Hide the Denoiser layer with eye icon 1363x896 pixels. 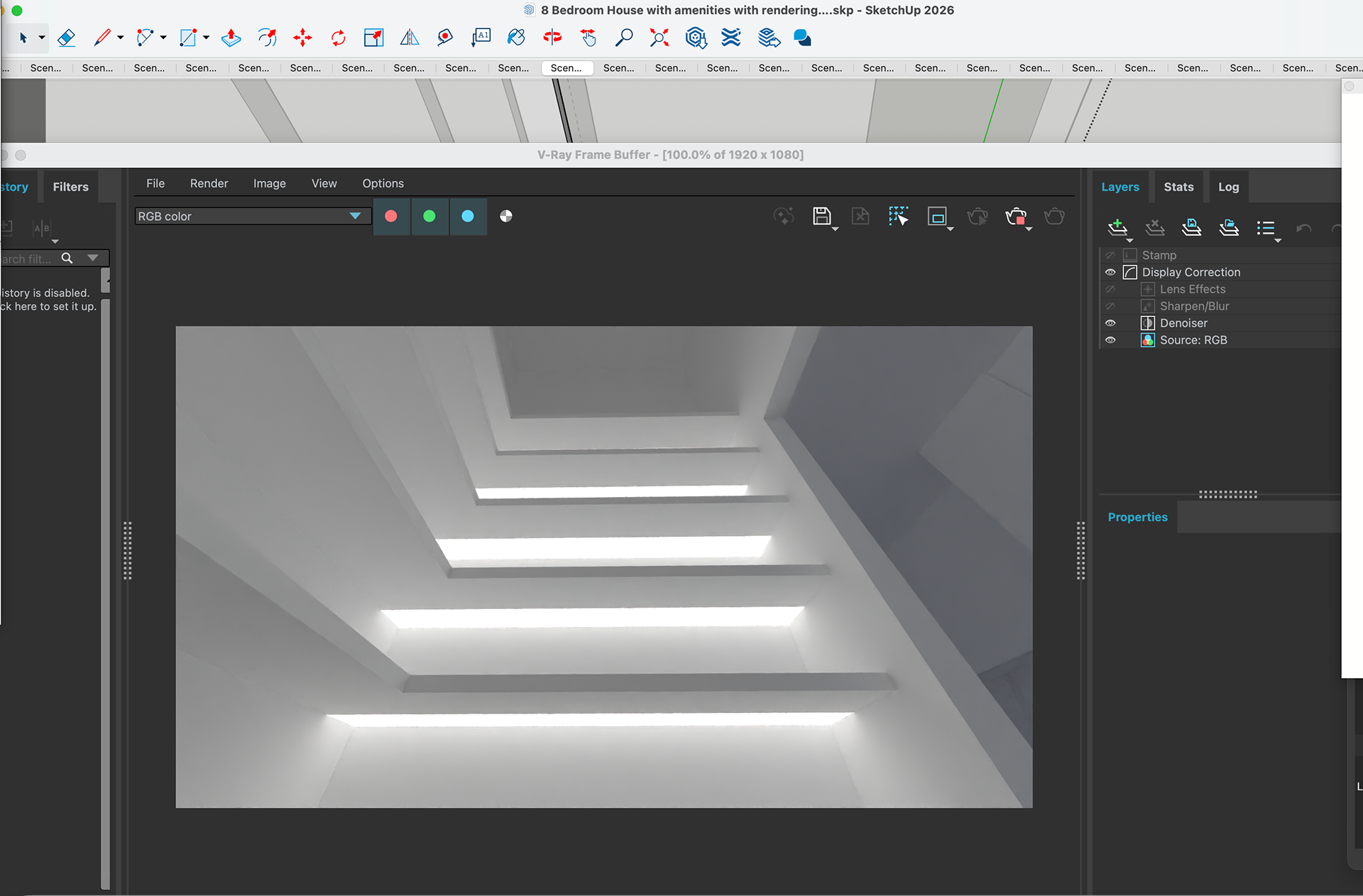coord(1110,323)
